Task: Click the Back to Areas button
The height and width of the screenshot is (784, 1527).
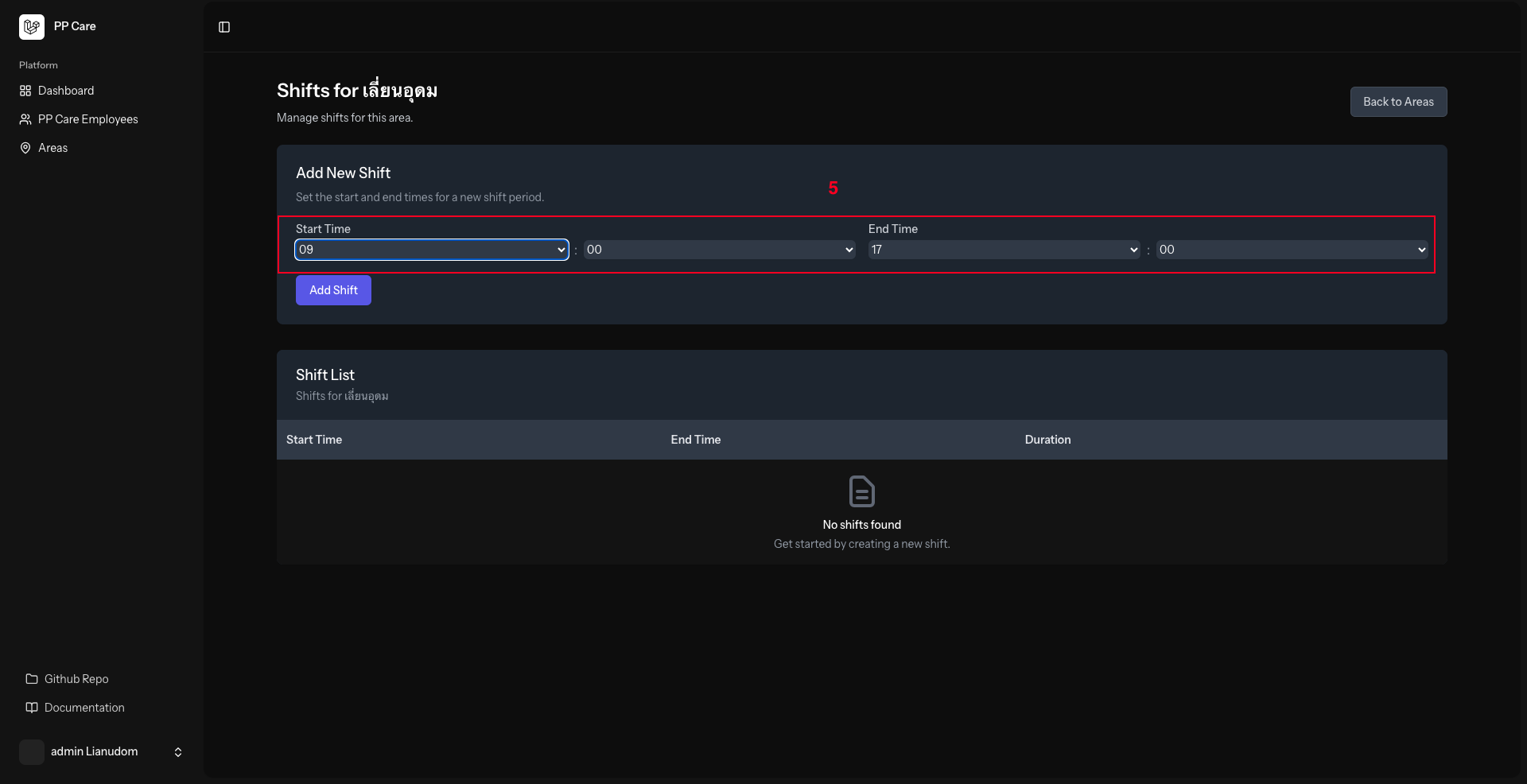Action: [1398, 102]
